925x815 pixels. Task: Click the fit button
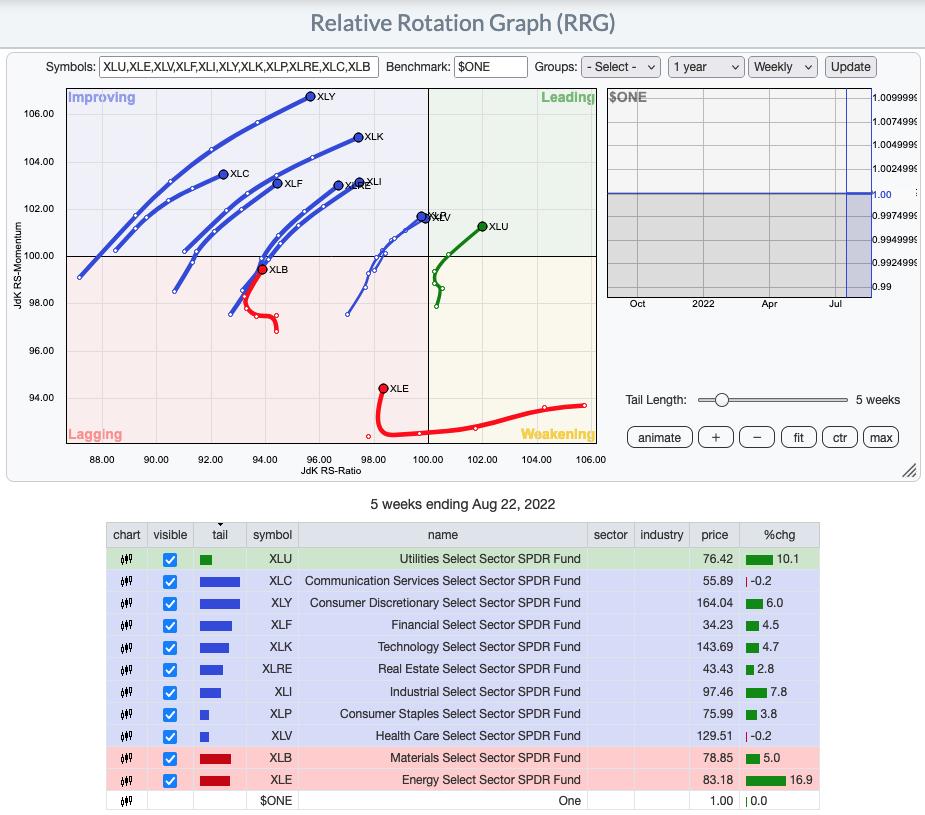tap(798, 438)
